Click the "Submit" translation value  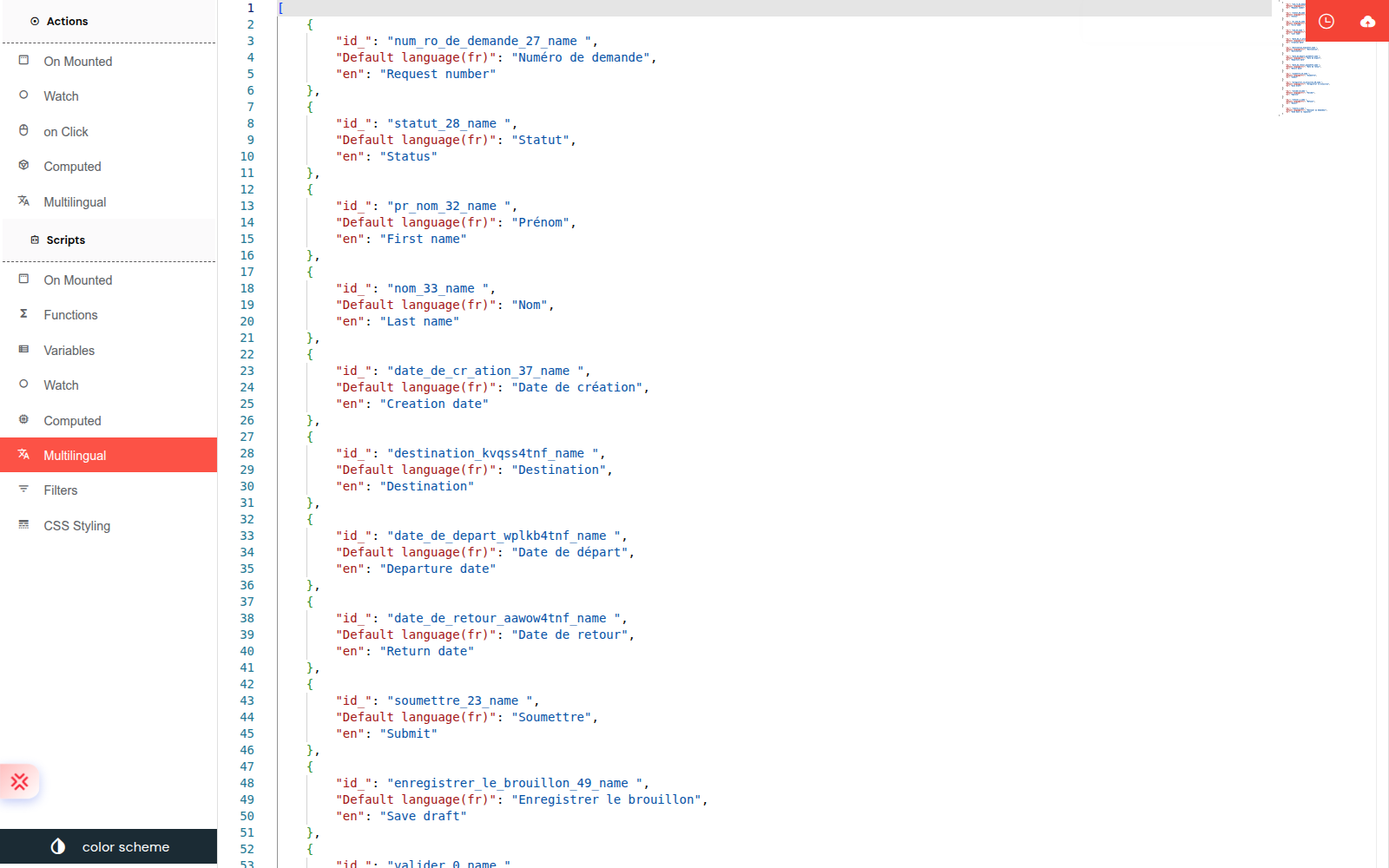pyautogui.click(x=408, y=734)
